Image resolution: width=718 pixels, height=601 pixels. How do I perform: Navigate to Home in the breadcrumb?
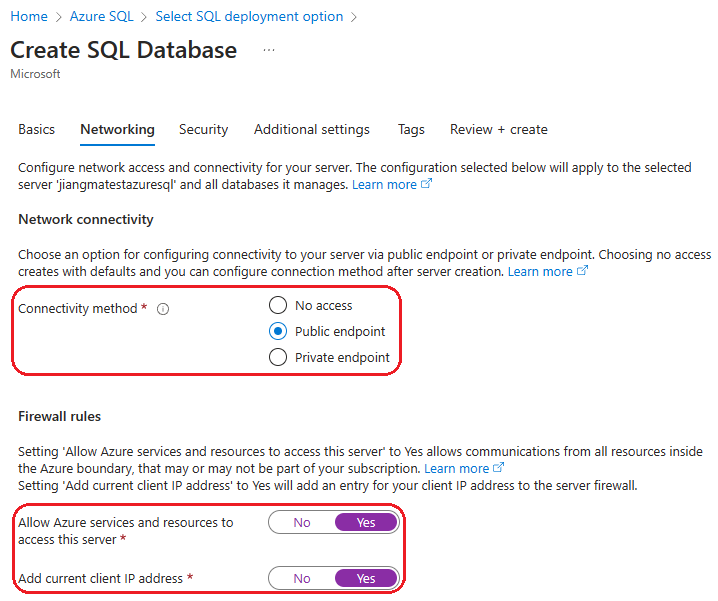(29, 16)
